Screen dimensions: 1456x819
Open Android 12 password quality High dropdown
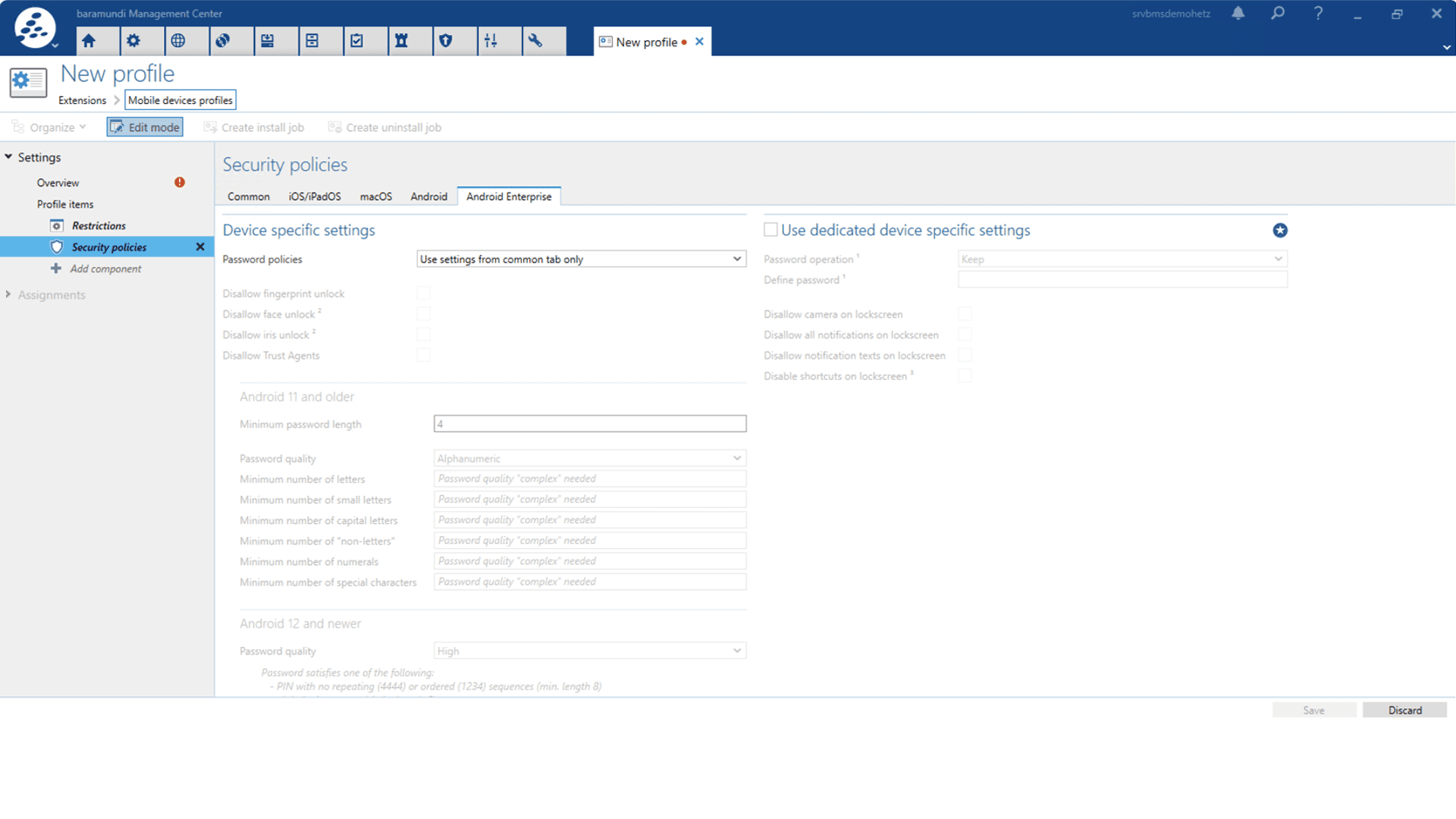tap(590, 651)
